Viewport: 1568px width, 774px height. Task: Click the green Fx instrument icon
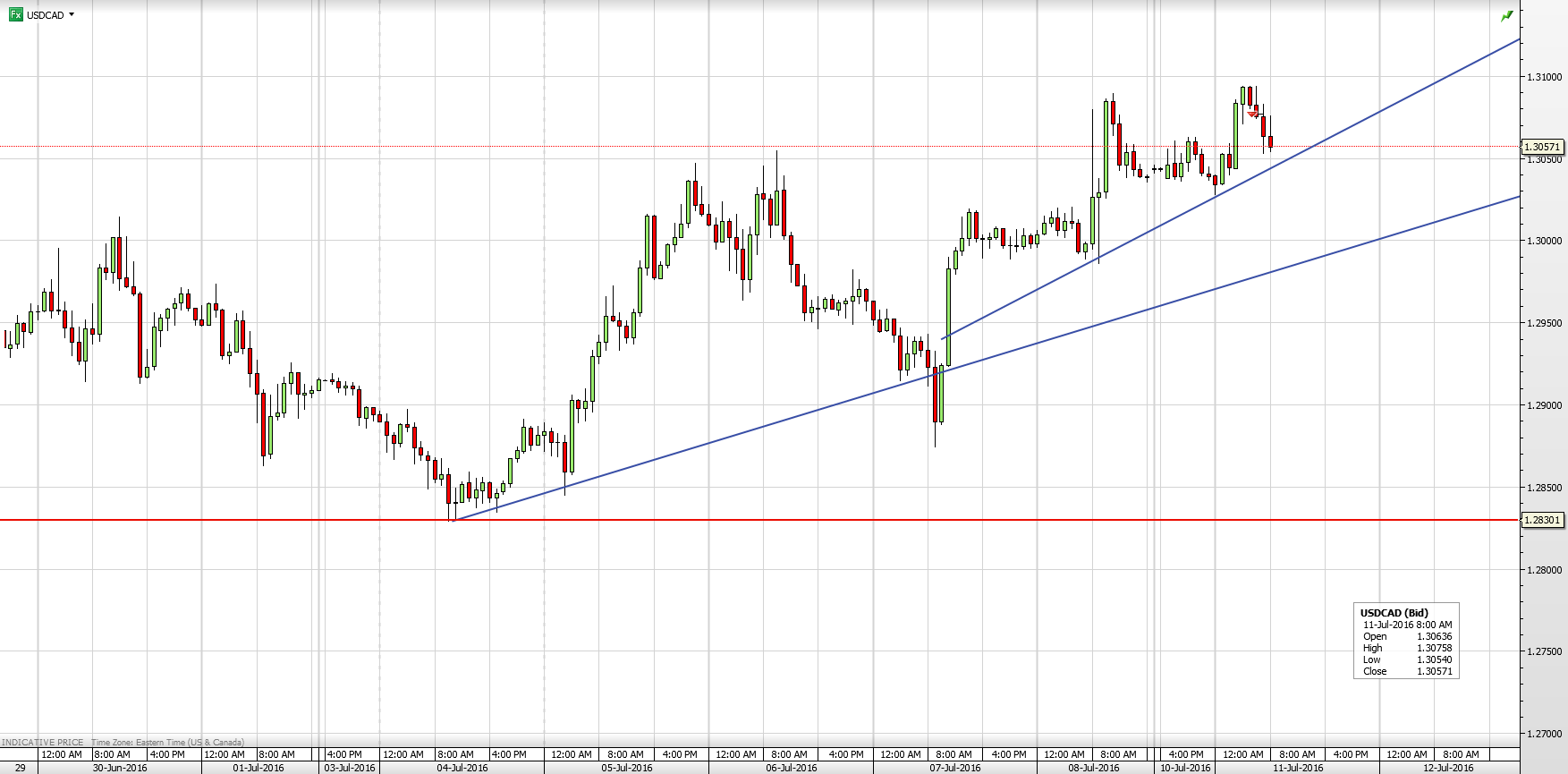(x=15, y=15)
